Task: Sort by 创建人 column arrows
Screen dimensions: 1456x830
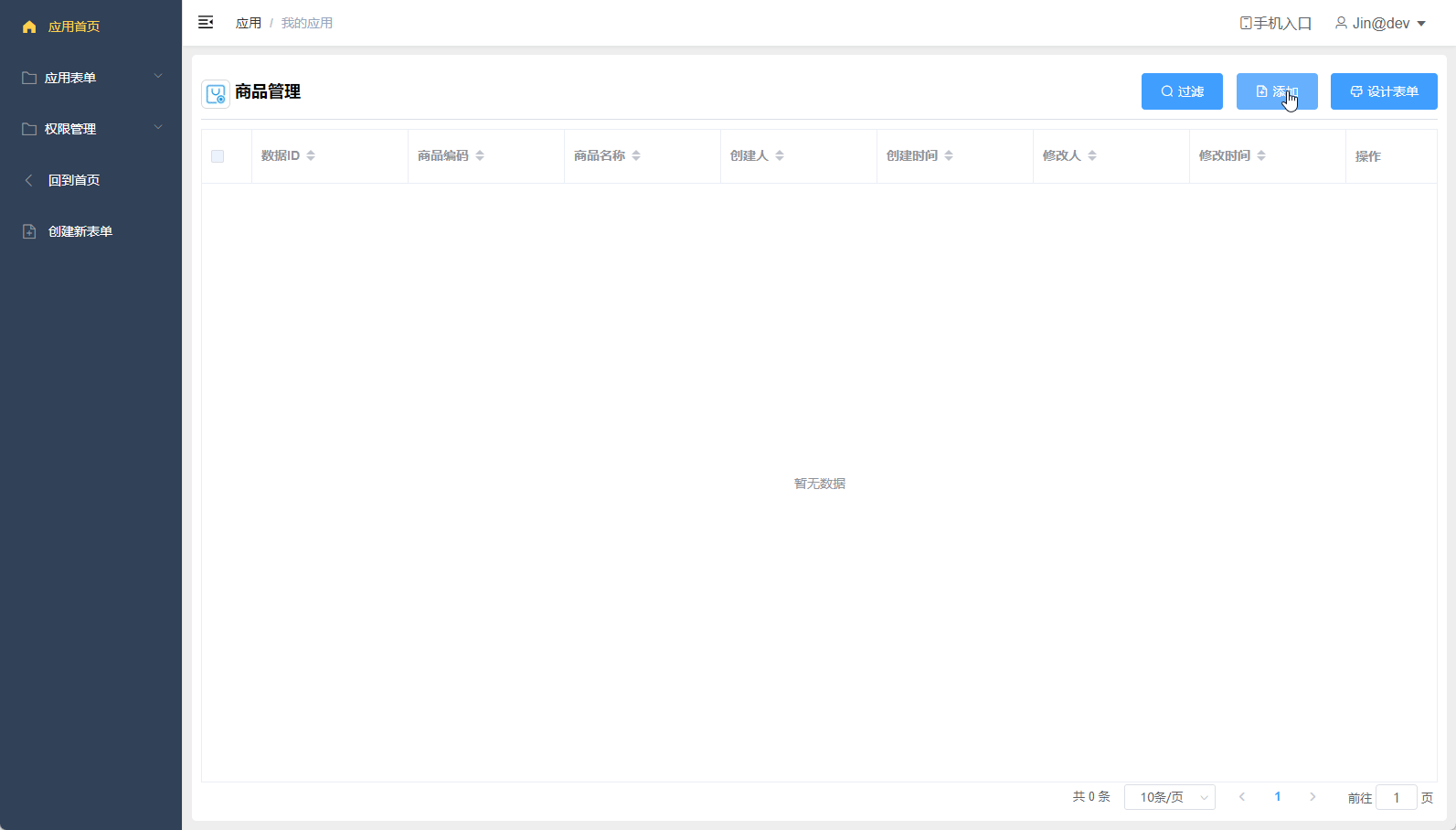Action: pyautogui.click(x=780, y=155)
